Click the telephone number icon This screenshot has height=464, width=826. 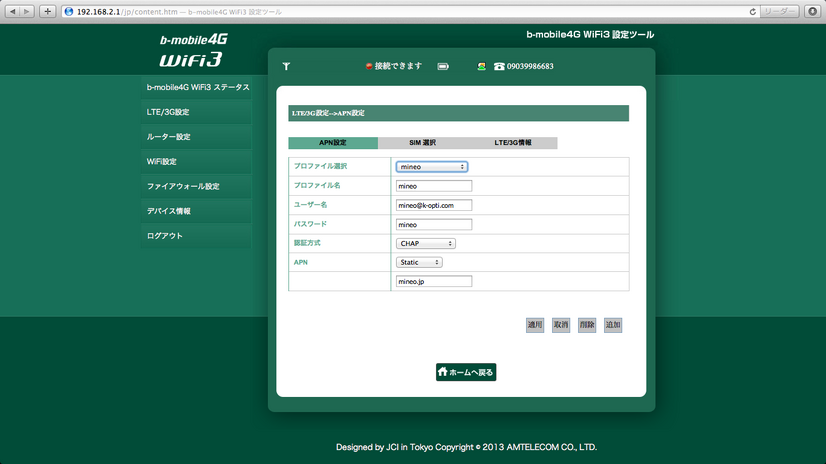(499, 66)
